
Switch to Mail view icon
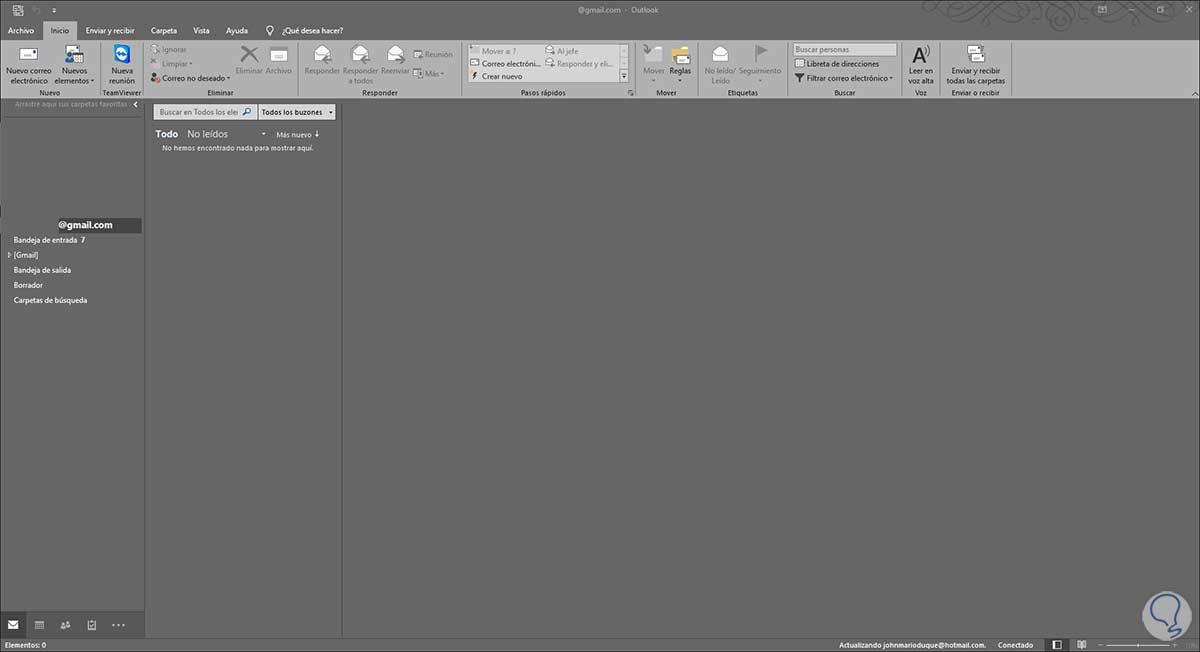(13, 624)
